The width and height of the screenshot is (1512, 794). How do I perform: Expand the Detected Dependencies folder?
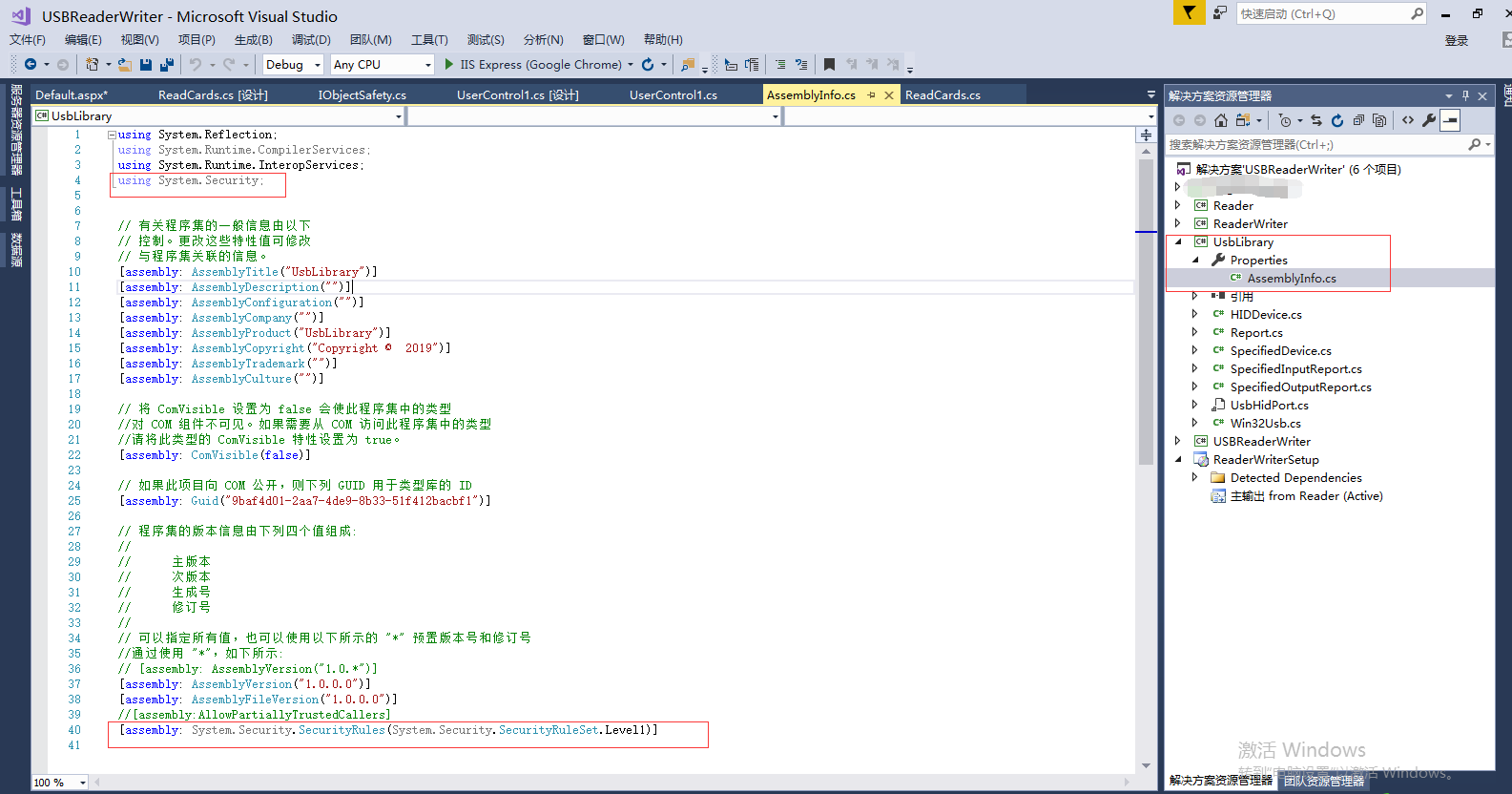coord(1195,477)
